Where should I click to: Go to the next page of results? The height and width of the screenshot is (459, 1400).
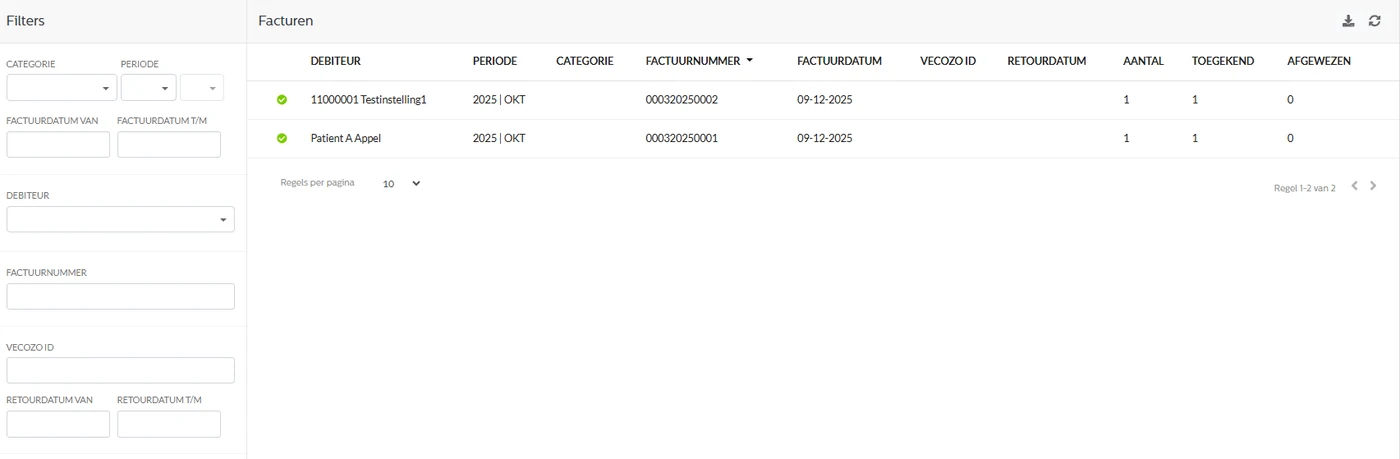pos(1373,186)
